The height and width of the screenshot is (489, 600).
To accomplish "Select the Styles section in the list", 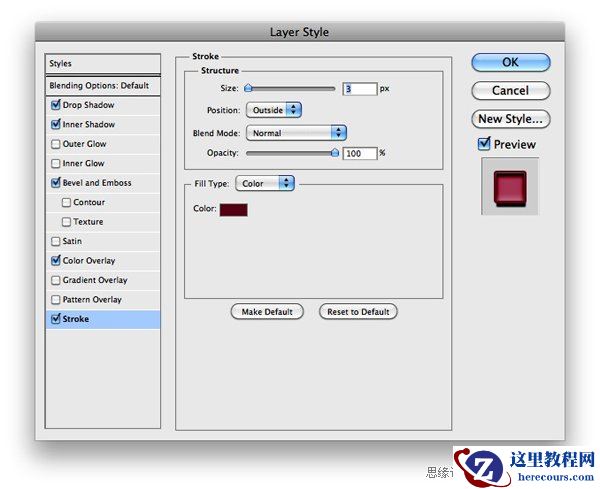I will pos(103,64).
